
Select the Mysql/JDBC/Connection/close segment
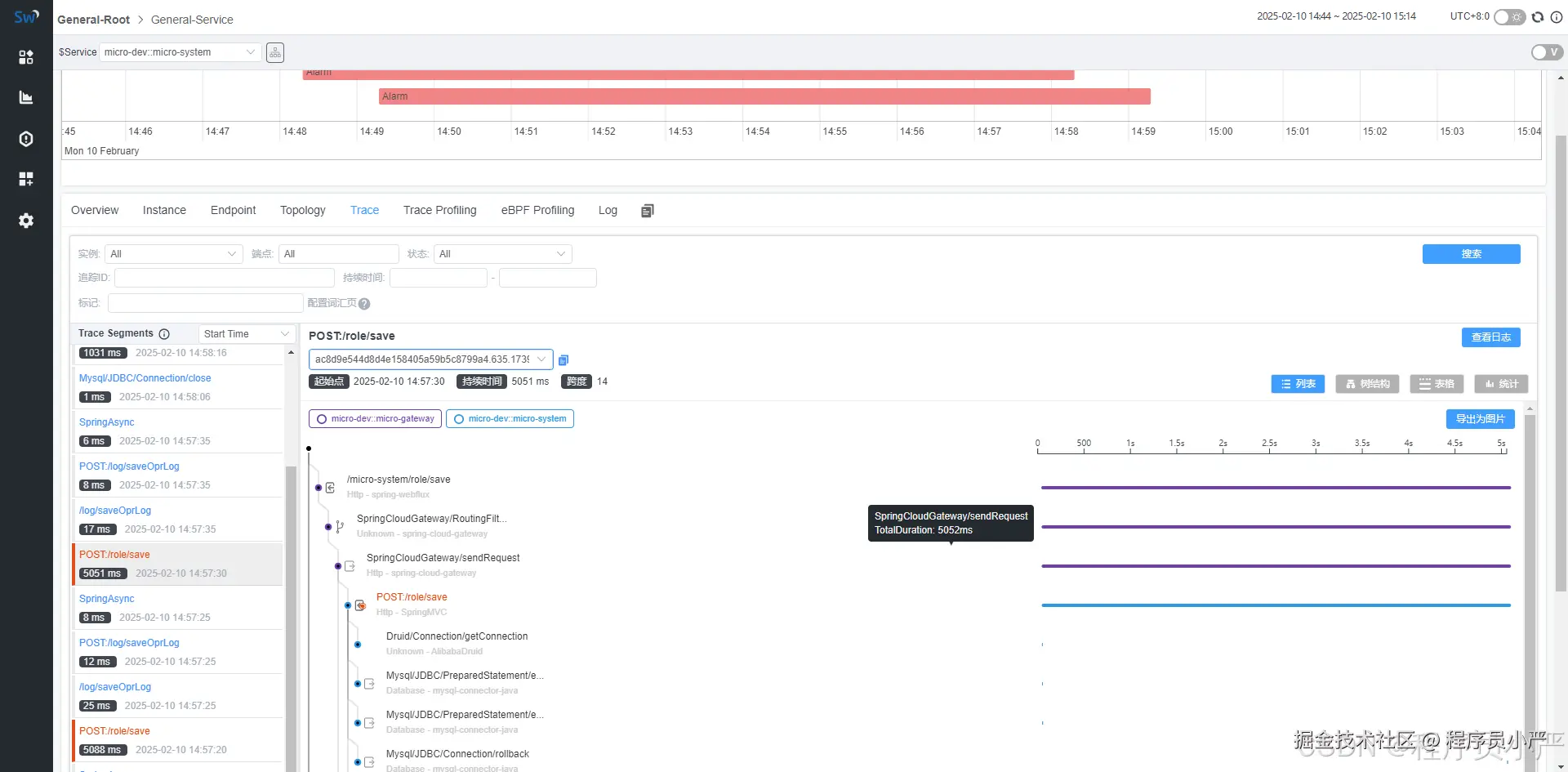point(179,387)
